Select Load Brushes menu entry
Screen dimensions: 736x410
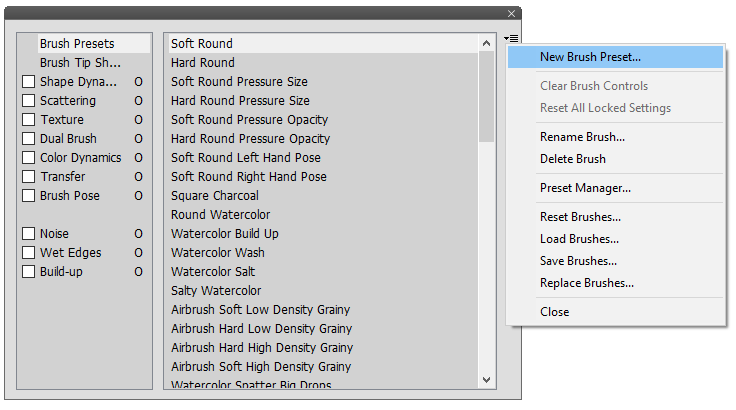click(579, 239)
